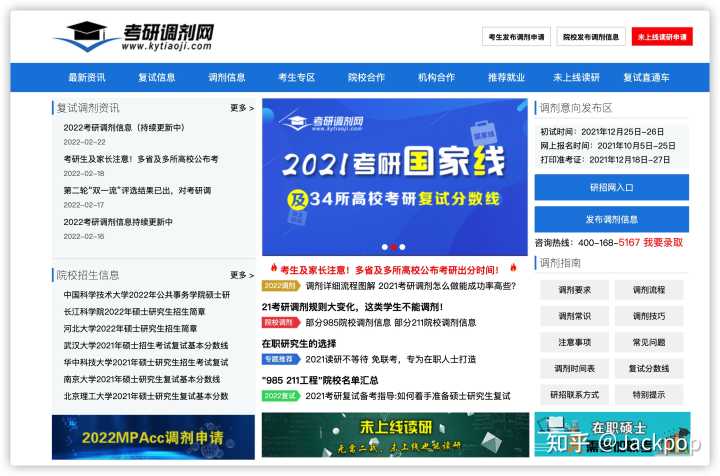Click the 院校发布调剂信息 button
720x476 pixels.
[x=591, y=37]
